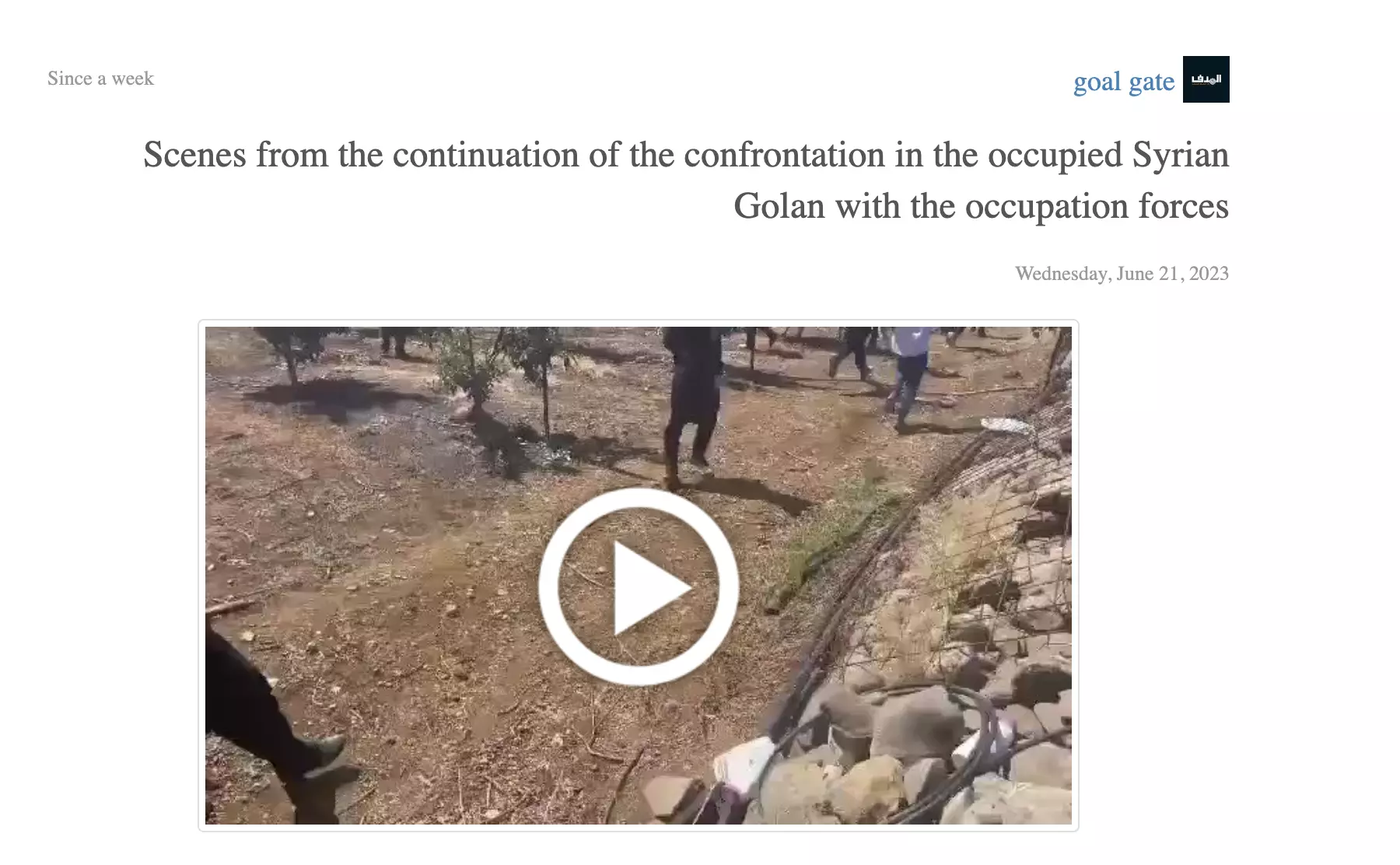Click the black Al-Hadaf logo icon

pos(1206,79)
